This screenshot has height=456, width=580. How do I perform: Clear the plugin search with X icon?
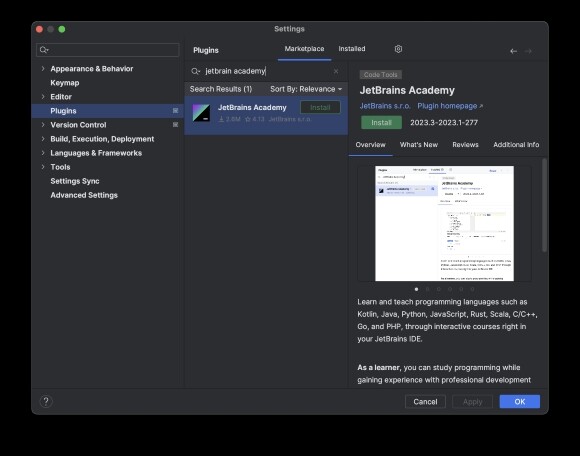[336, 71]
